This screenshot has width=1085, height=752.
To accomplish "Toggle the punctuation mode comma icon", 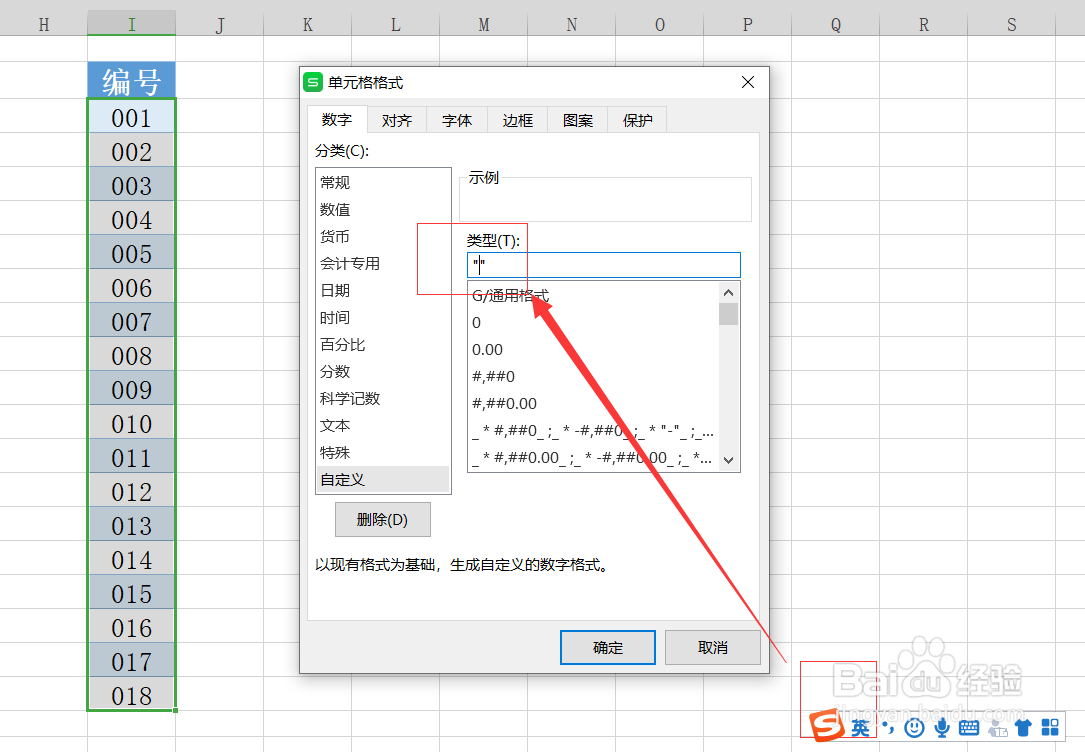I will (889, 728).
